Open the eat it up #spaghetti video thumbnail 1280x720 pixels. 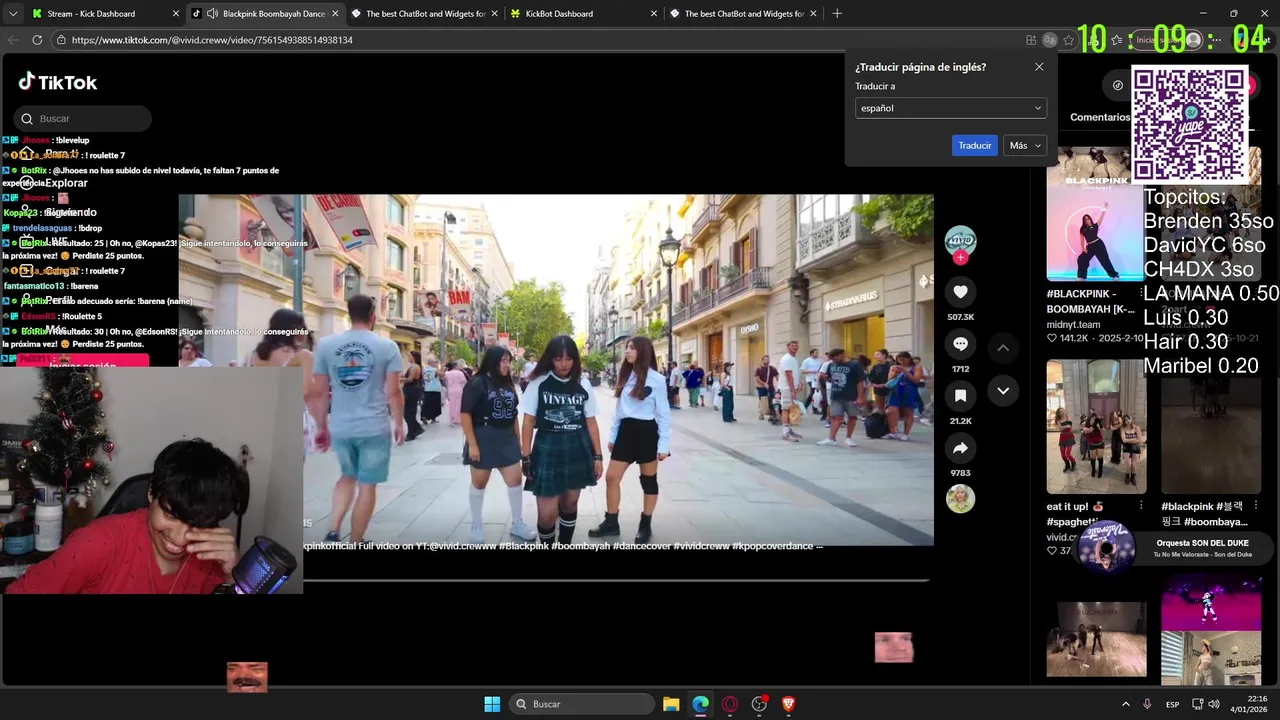coord(1096,427)
